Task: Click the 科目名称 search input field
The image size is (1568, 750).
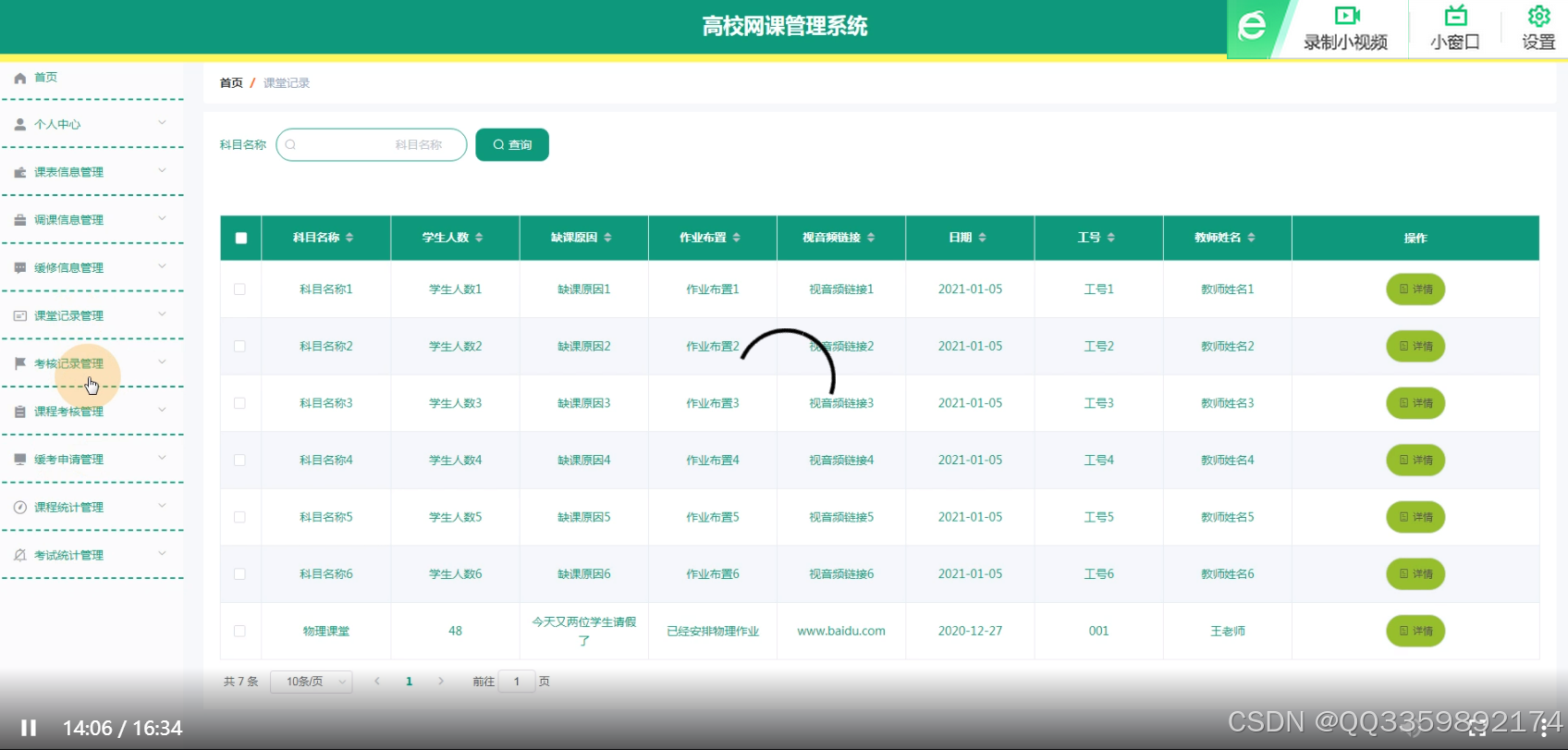Action: (x=372, y=144)
